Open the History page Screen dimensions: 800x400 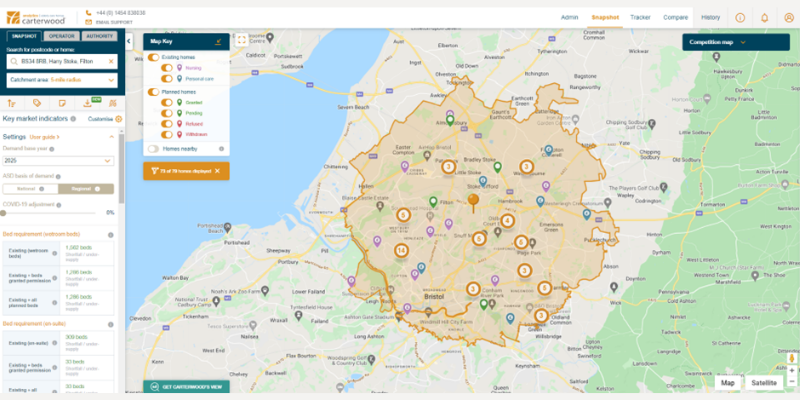click(x=710, y=17)
